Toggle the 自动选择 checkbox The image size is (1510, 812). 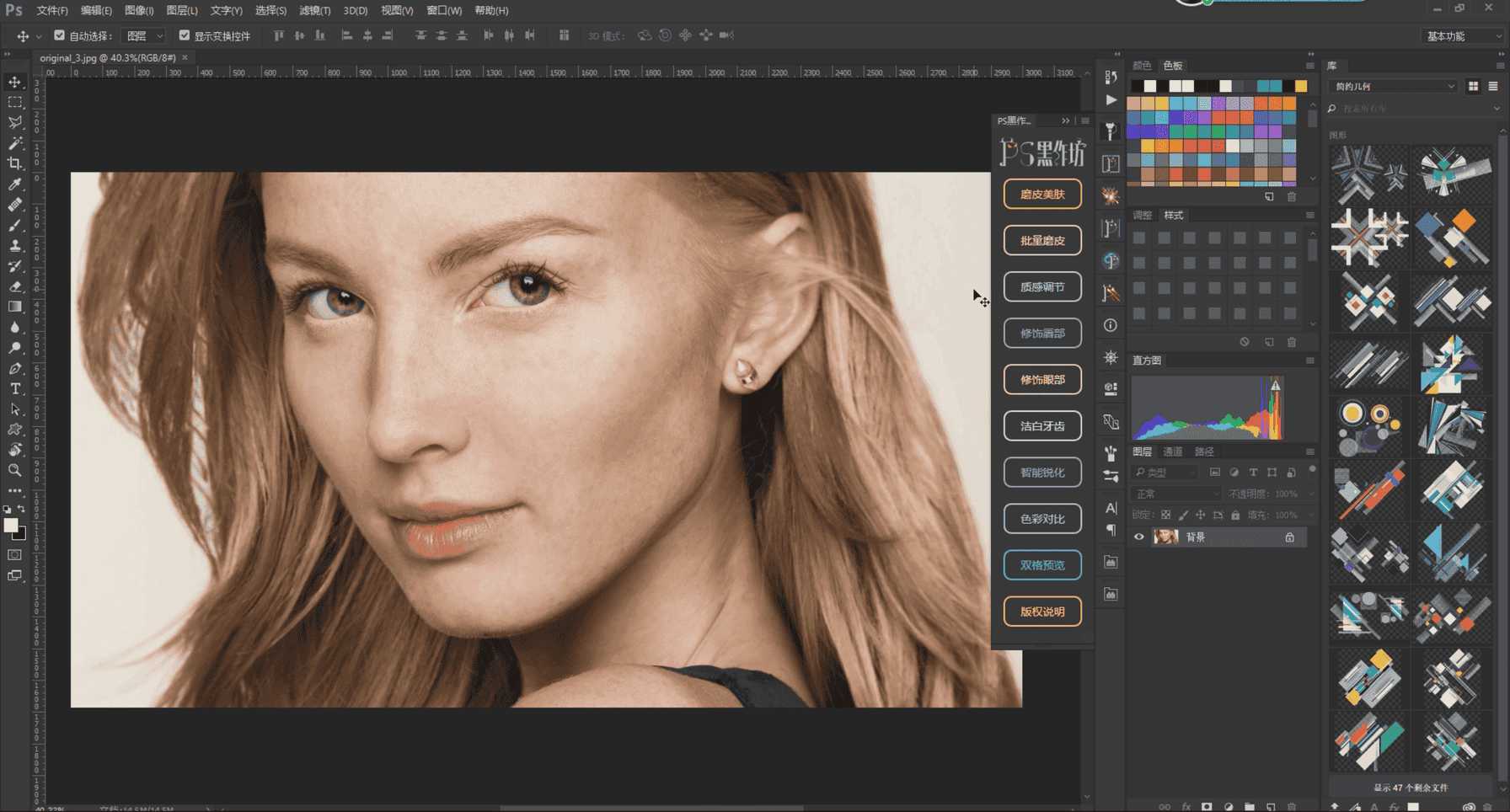coord(59,35)
